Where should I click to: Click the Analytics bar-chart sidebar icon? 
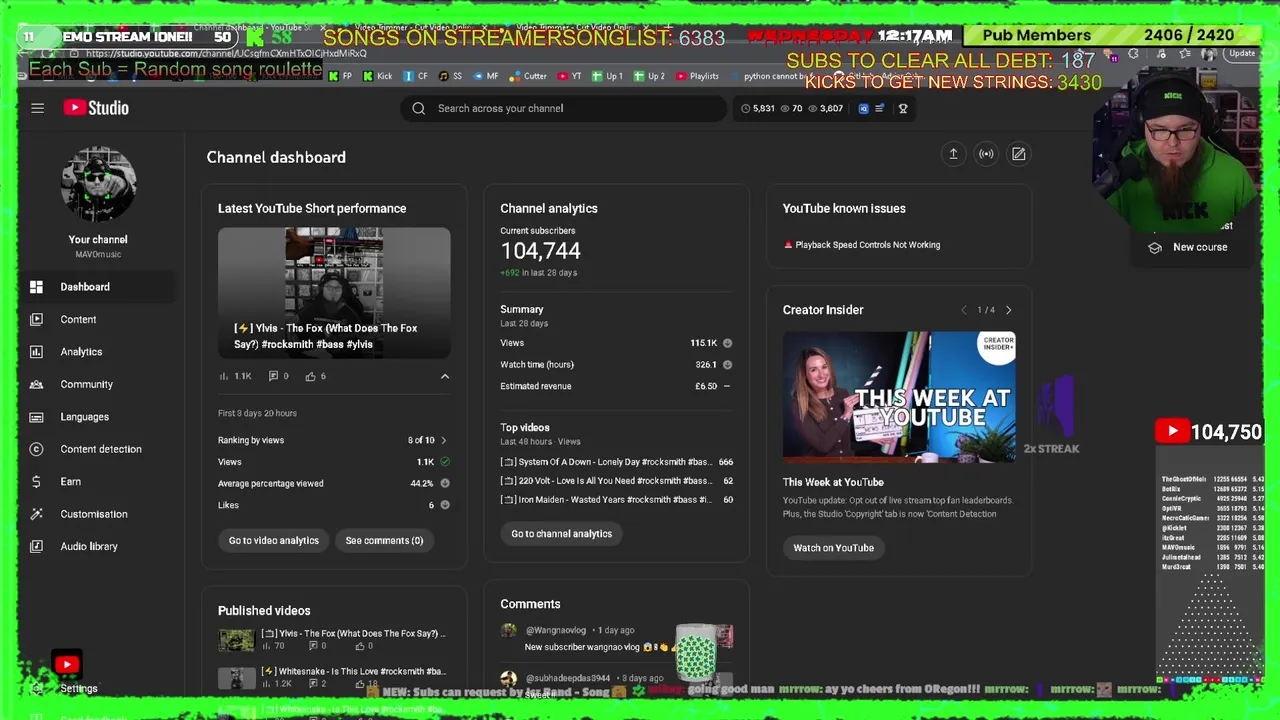point(36,352)
